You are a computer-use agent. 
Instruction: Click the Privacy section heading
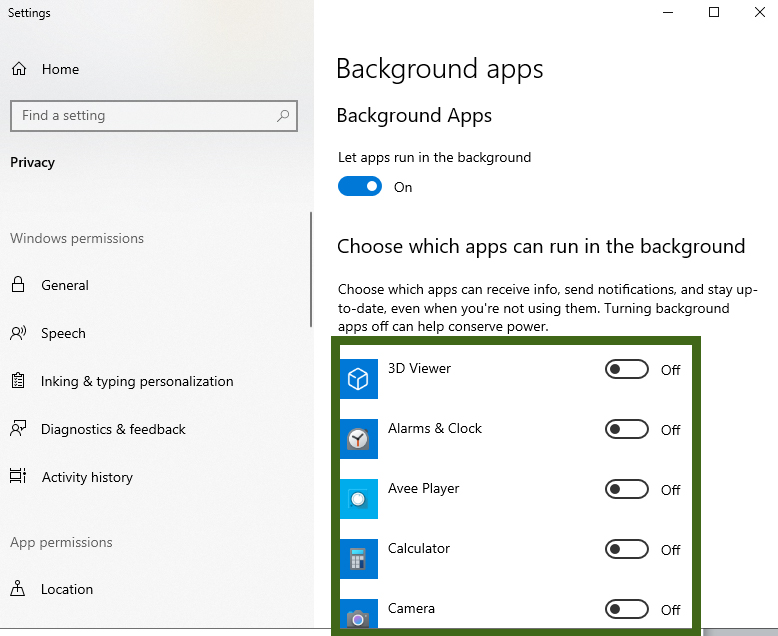(x=33, y=163)
